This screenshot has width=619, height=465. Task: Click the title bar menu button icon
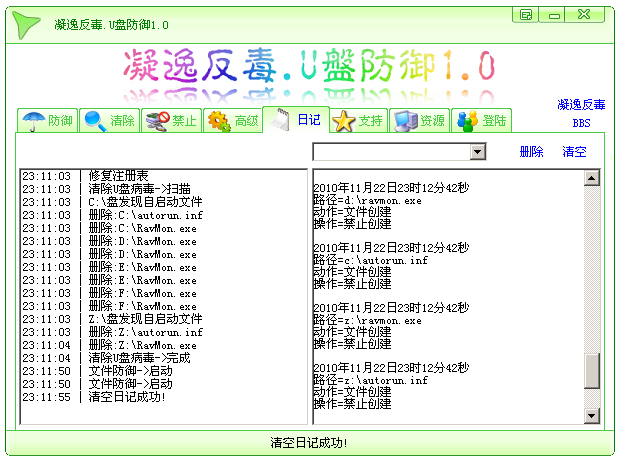526,15
